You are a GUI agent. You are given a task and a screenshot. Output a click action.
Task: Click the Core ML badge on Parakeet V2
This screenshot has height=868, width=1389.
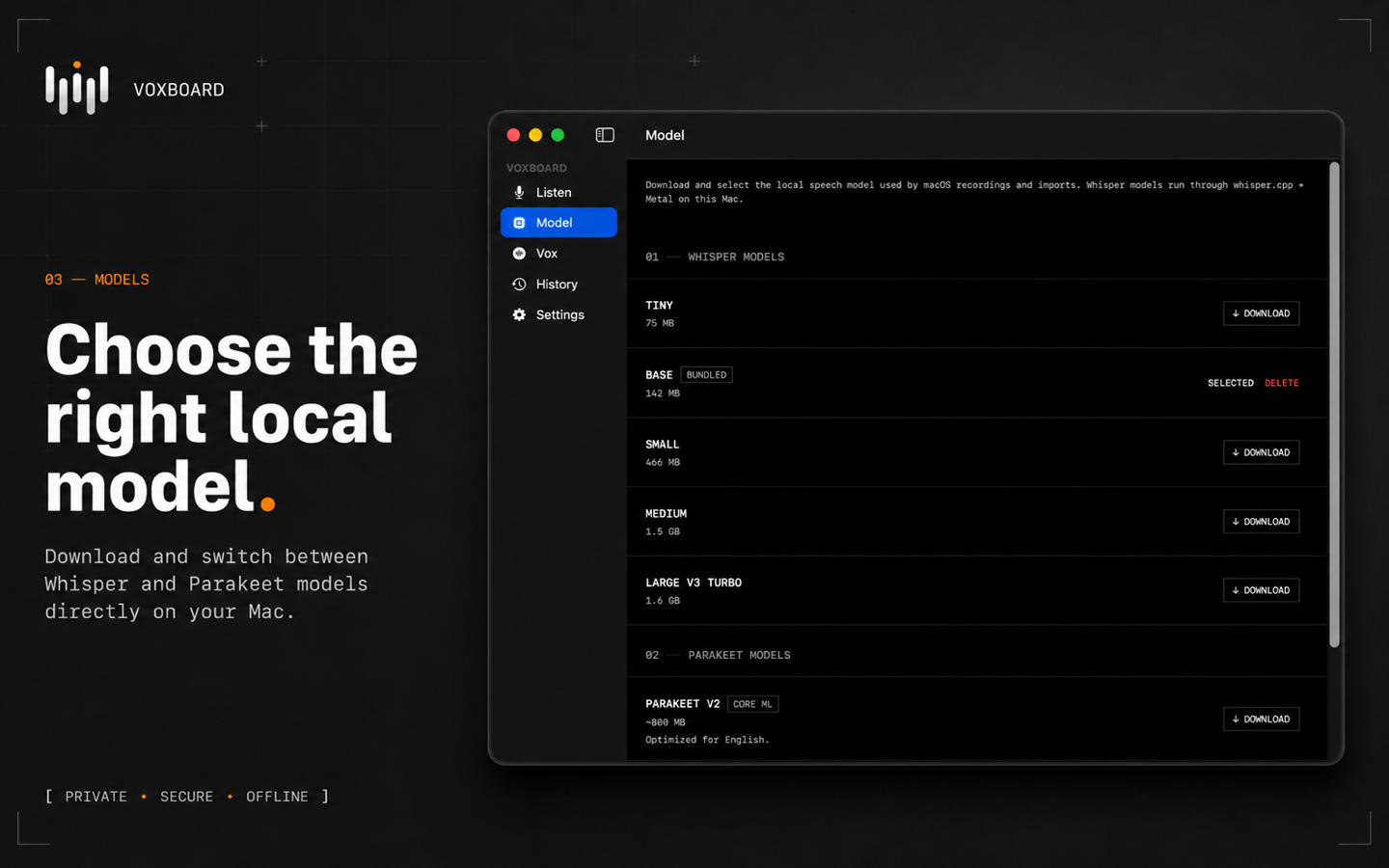(752, 704)
